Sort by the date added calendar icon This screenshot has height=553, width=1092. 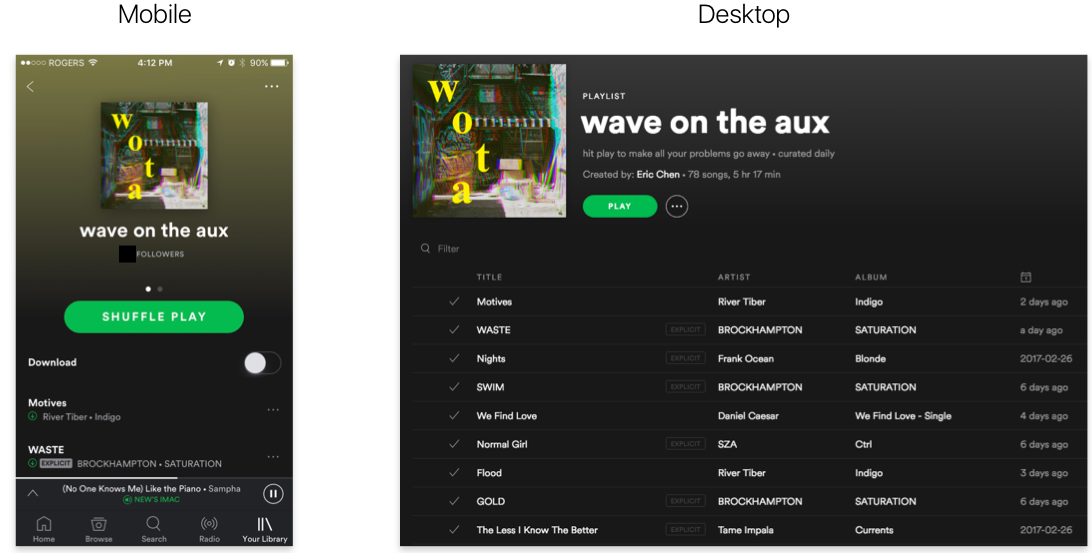click(x=1026, y=277)
